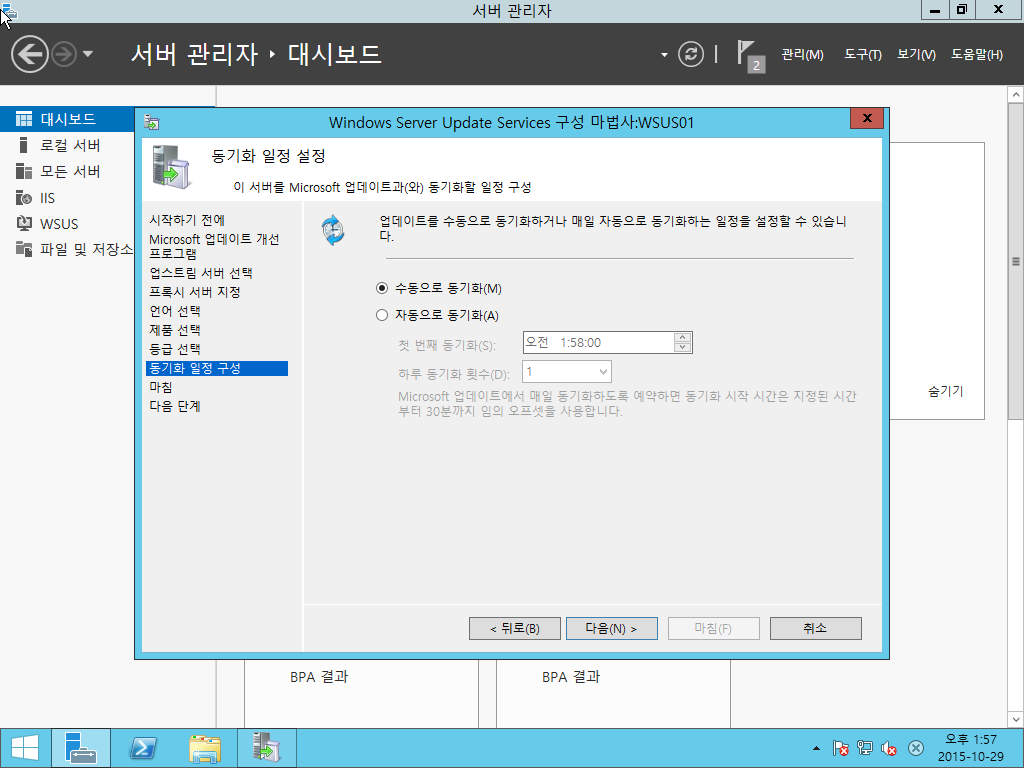Click the 다음(N) > button
Screen dimensions: 1024x768
click(611, 628)
